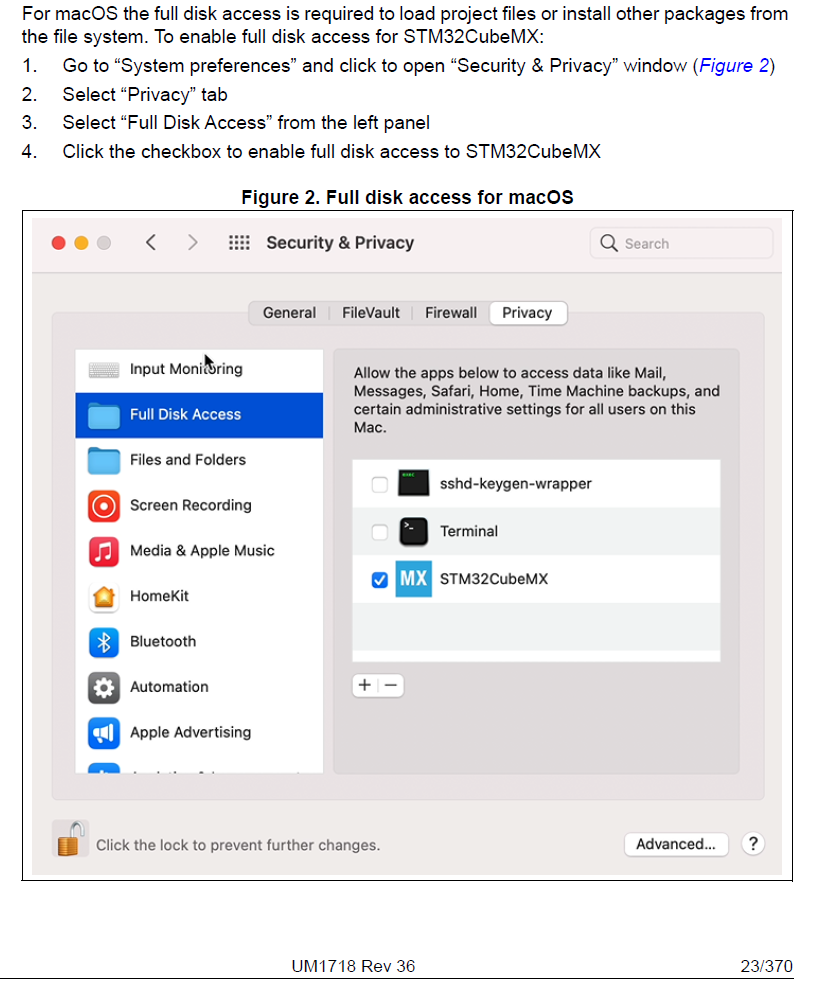Minimize the window with the yellow button
Screen dimensions: 814x981
(81, 243)
